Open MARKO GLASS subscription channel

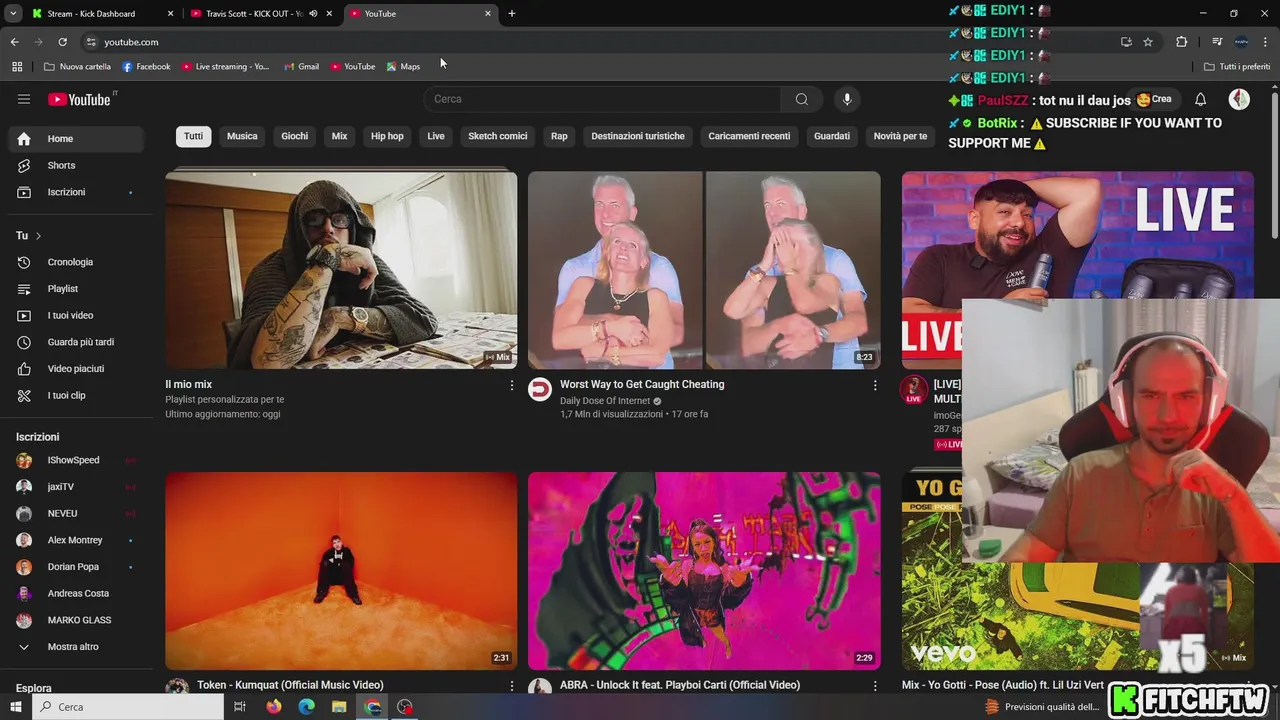[x=76, y=620]
